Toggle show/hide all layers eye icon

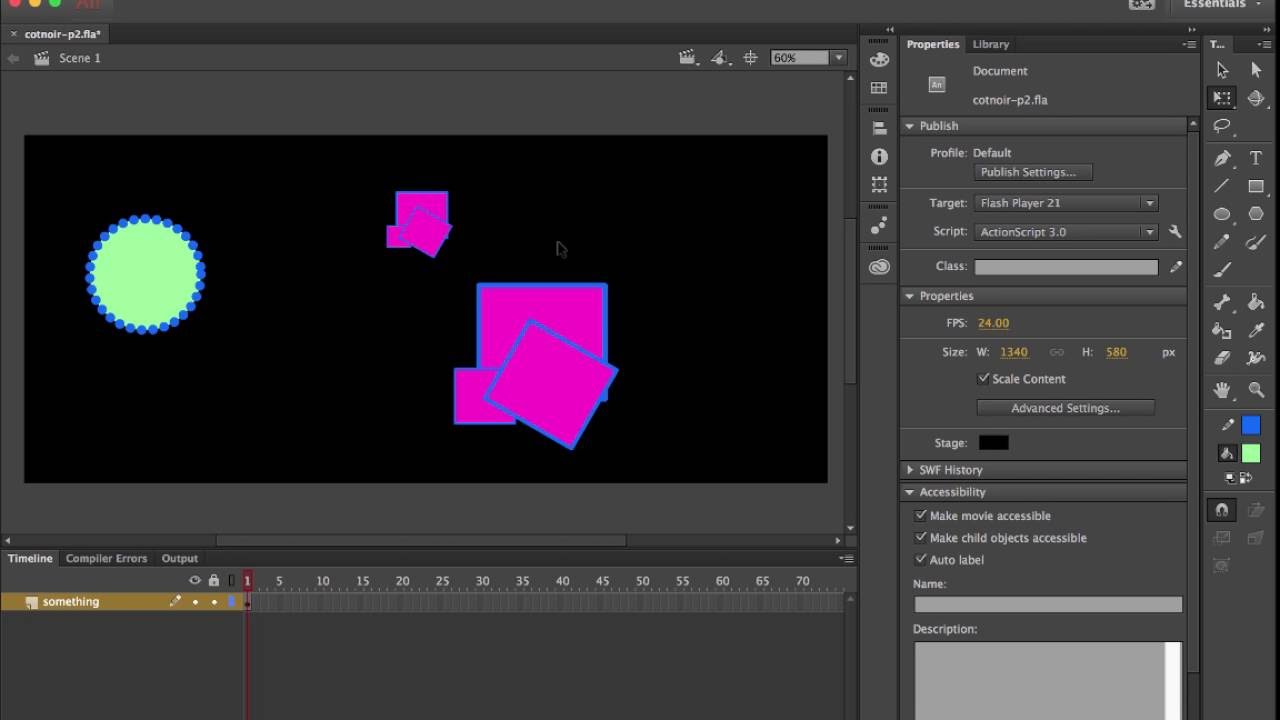pyautogui.click(x=195, y=580)
